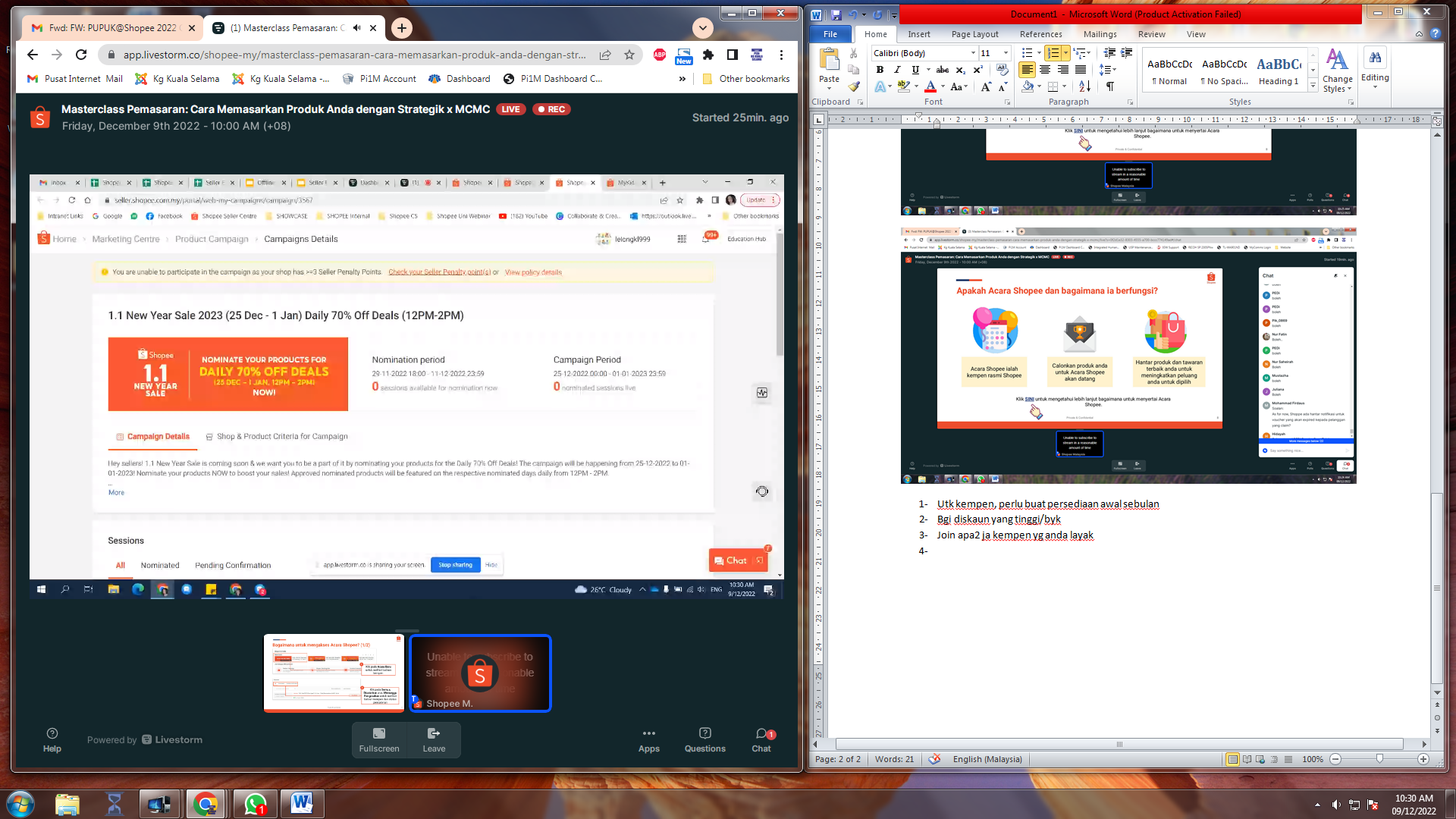Align text right in Word
Viewport: 1456px width, 819px height.
point(1062,70)
